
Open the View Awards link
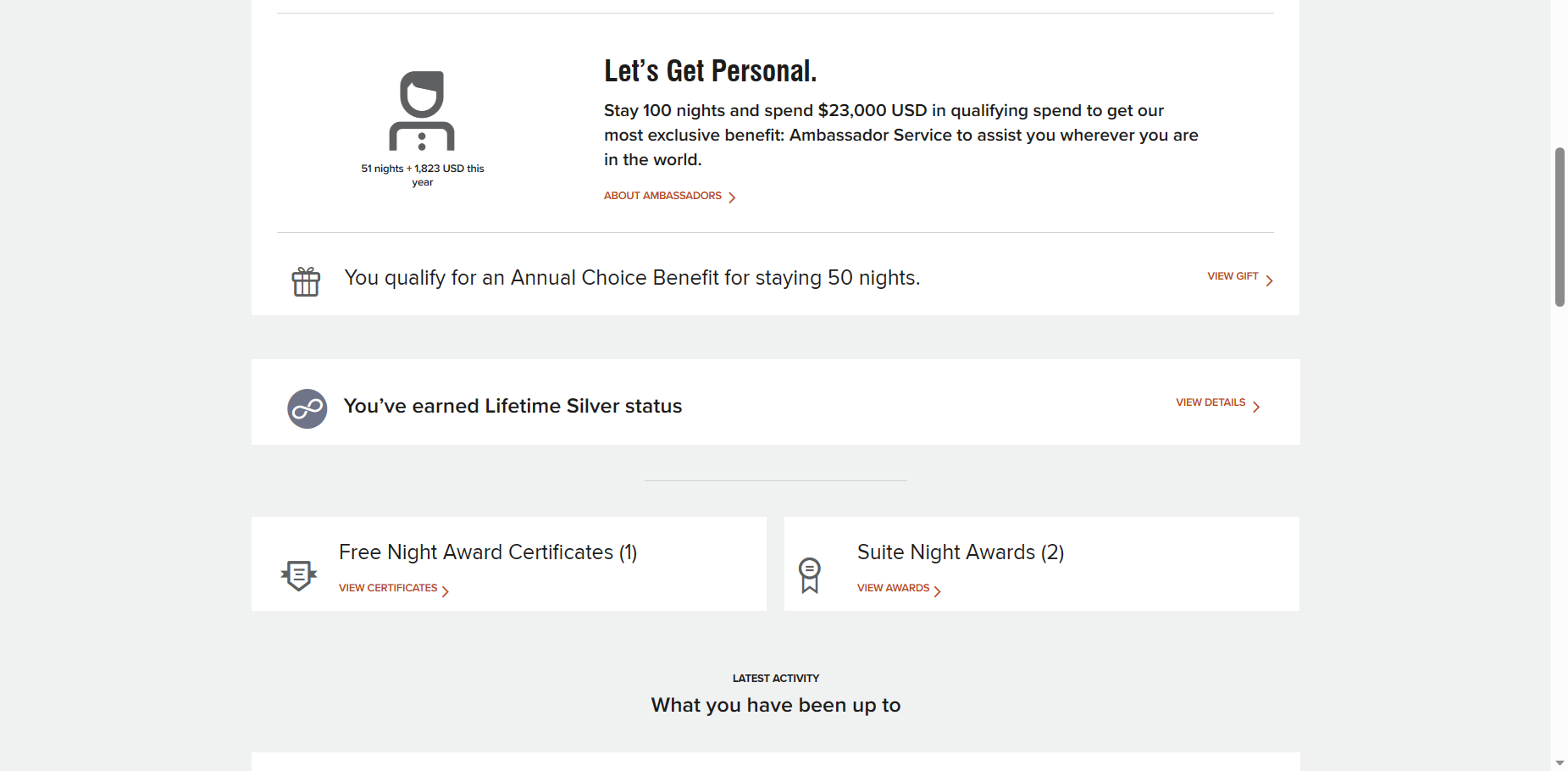pyautogui.click(x=893, y=588)
